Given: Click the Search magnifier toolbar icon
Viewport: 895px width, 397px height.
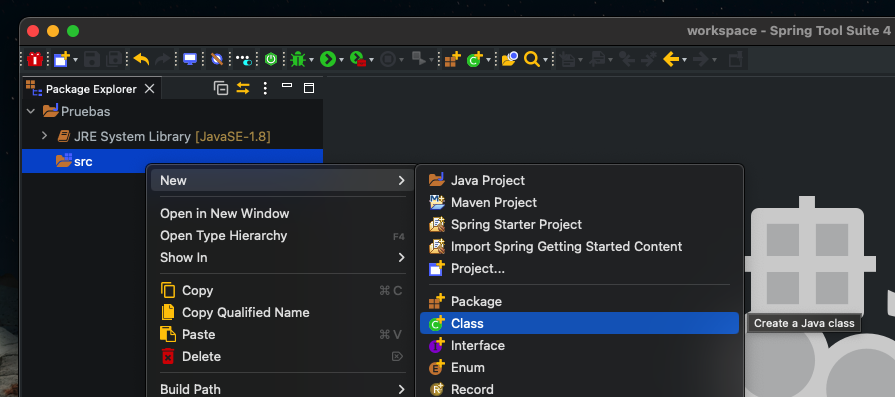Looking at the screenshot, I should coord(531,59).
